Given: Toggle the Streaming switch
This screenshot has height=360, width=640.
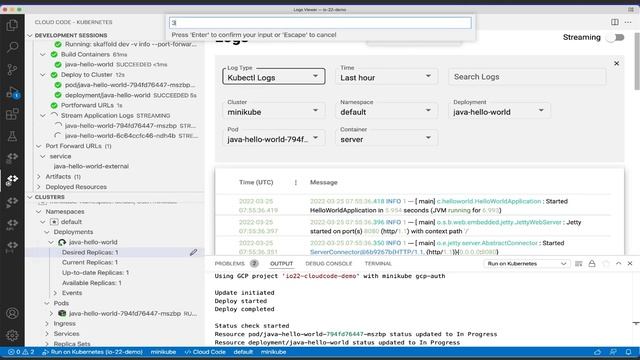Looking at the screenshot, I should [616, 37].
